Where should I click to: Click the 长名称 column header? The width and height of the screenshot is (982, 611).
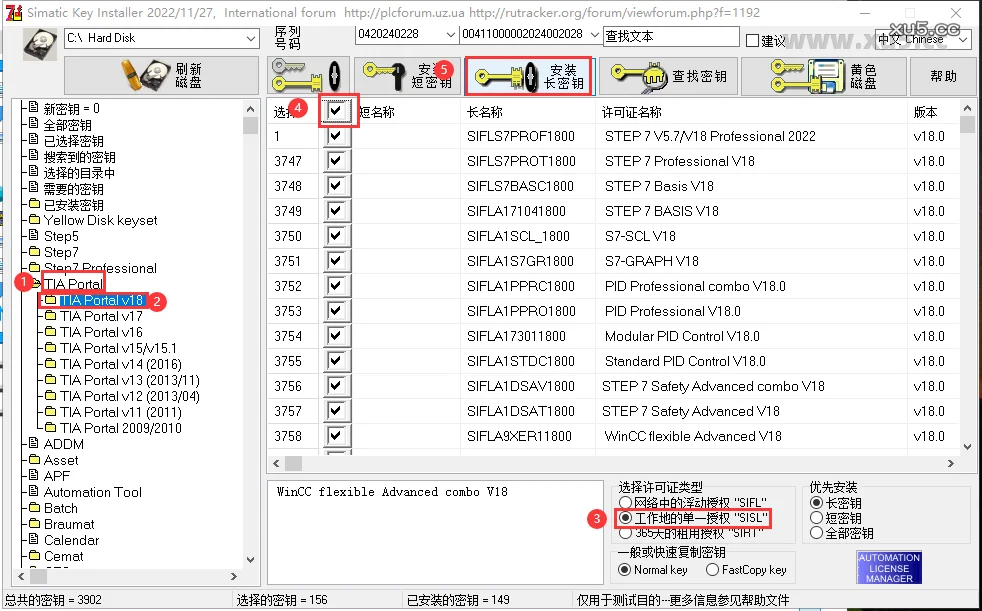pos(485,112)
